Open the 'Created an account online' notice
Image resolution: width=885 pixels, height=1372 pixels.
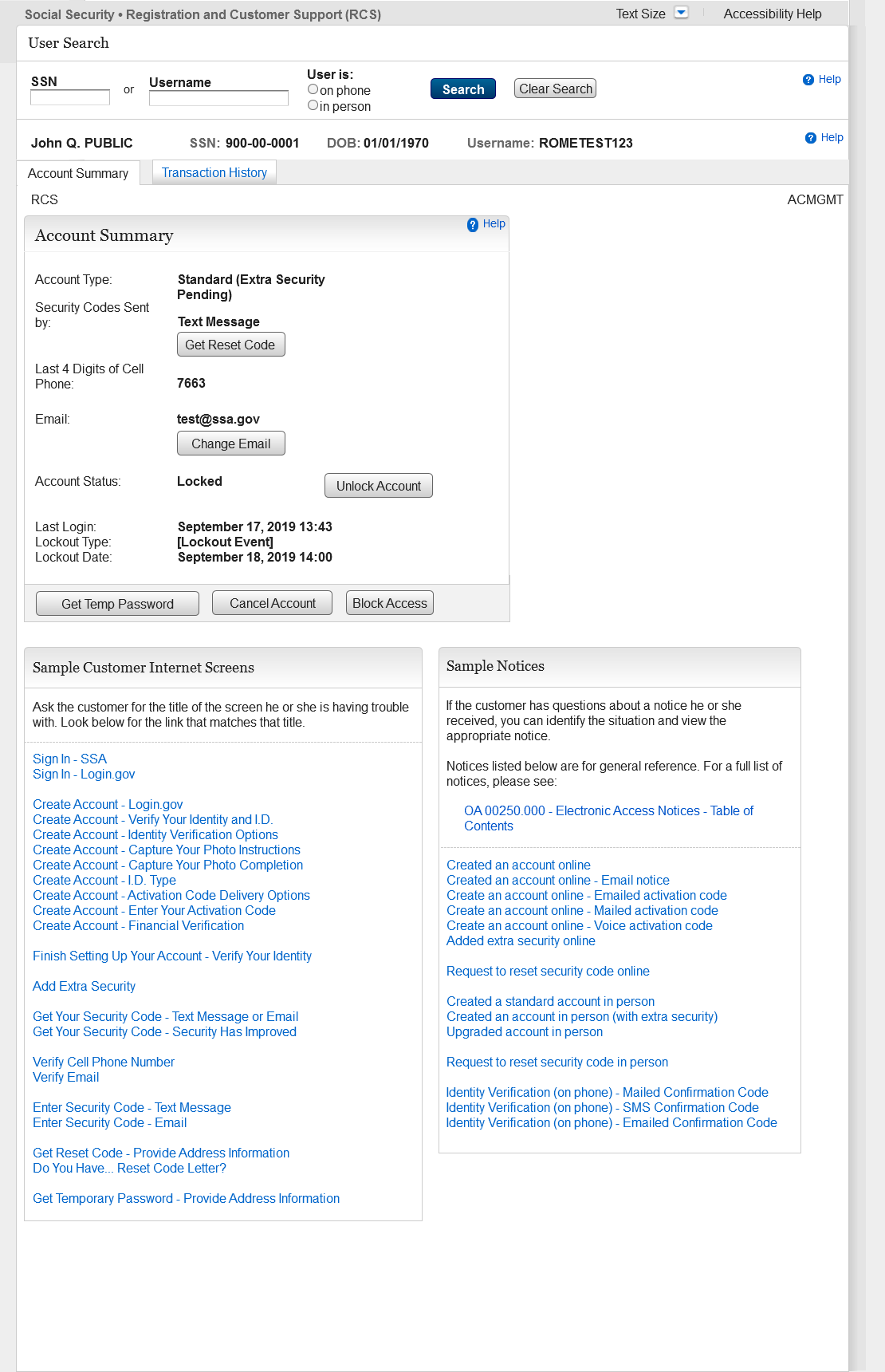[x=518, y=865]
